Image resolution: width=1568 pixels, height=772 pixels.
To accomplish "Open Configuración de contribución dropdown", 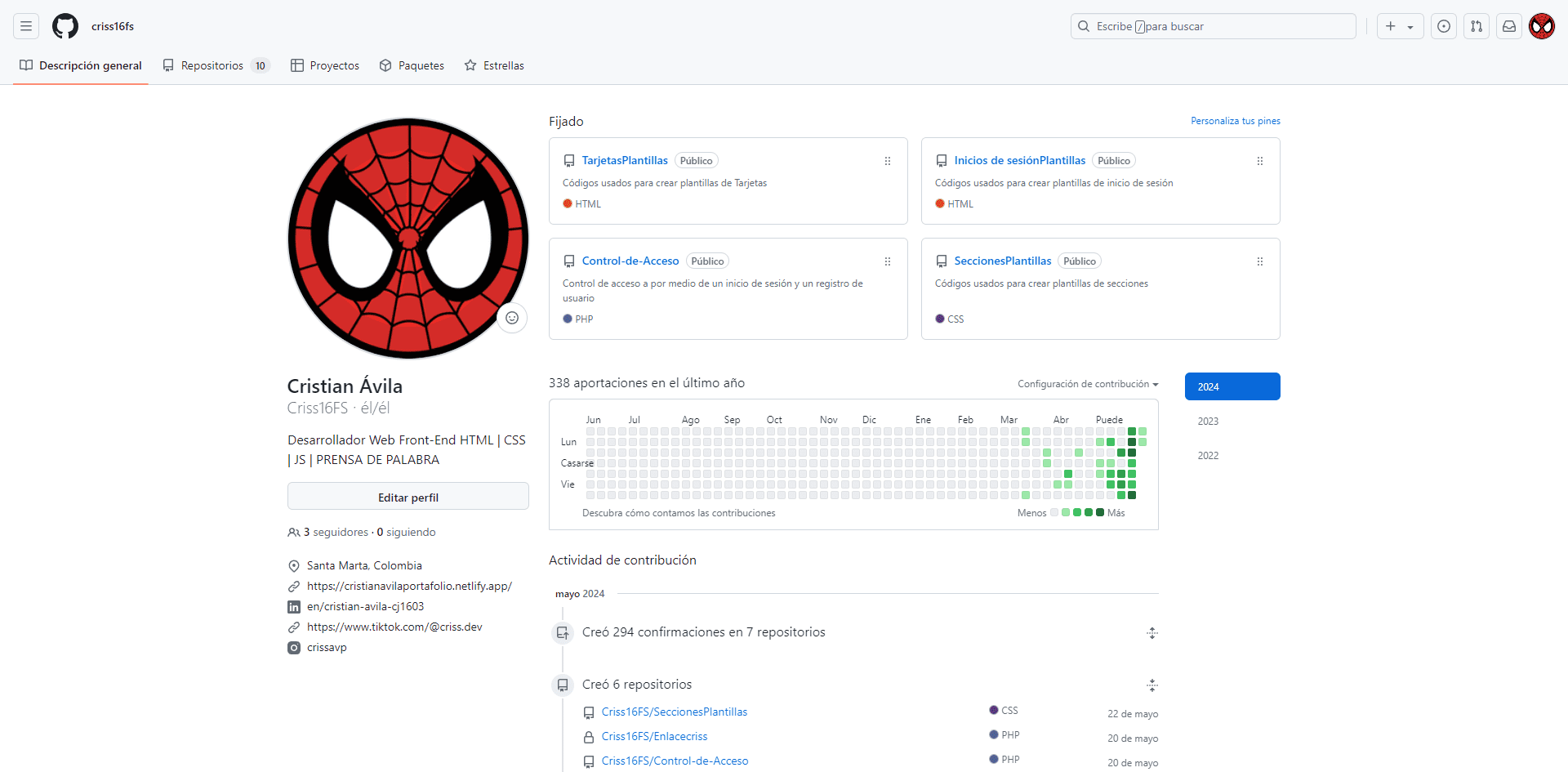I will tap(1088, 384).
